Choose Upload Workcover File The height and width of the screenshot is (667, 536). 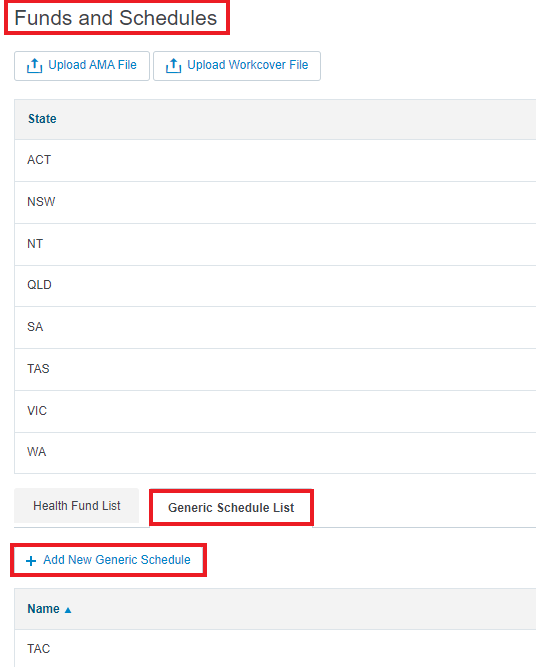coord(237,66)
